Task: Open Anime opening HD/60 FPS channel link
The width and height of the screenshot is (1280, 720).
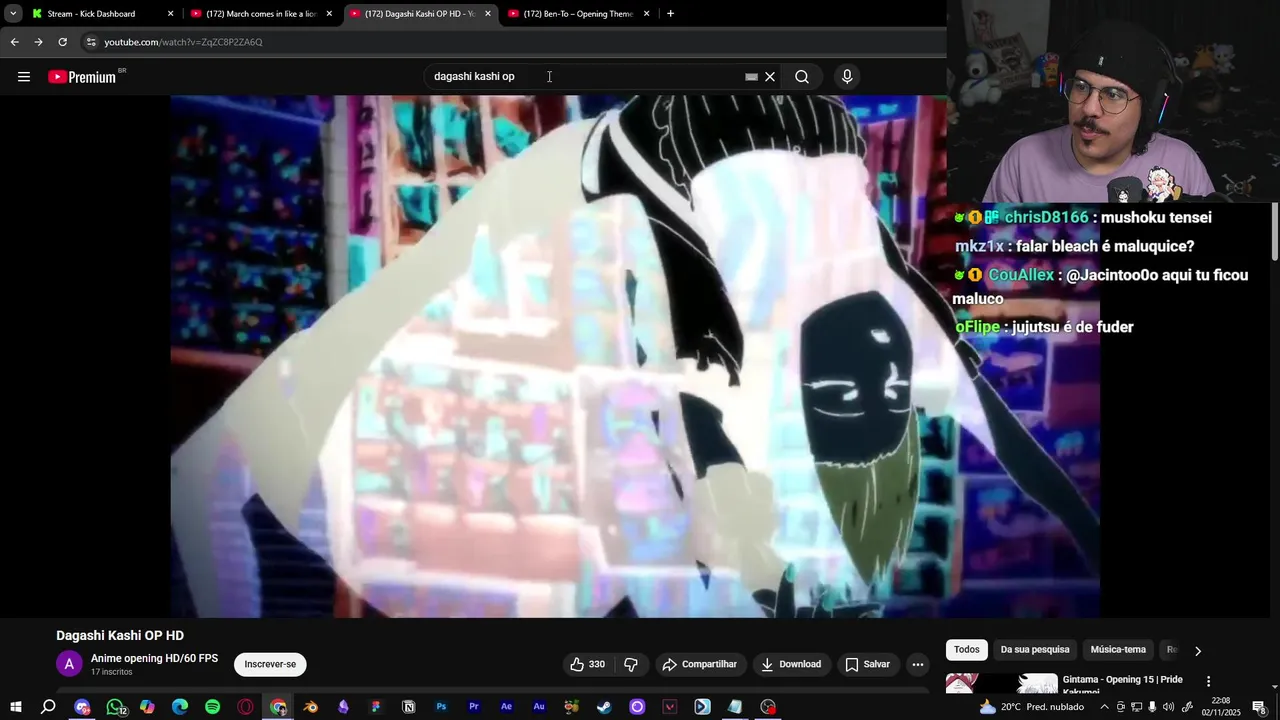Action: coord(154,658)
